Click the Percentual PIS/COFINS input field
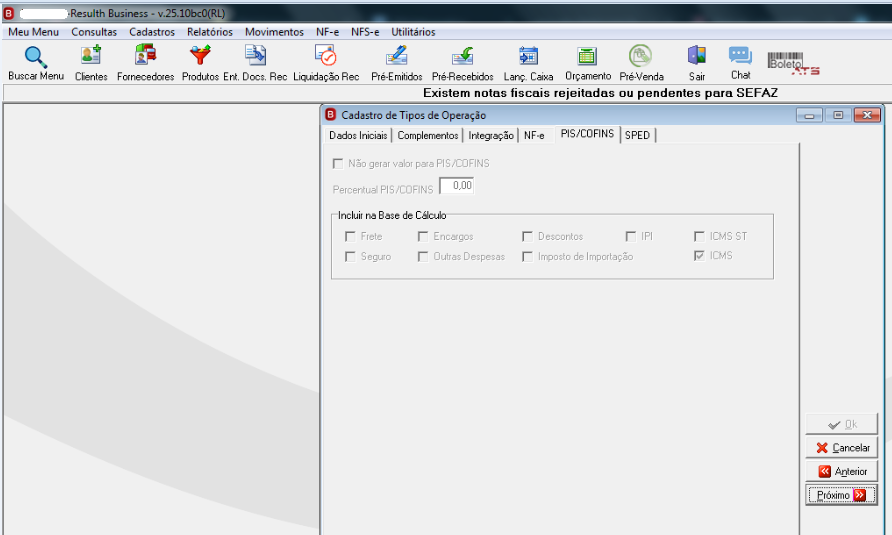892x535 pixels. [x=457, y=186]
